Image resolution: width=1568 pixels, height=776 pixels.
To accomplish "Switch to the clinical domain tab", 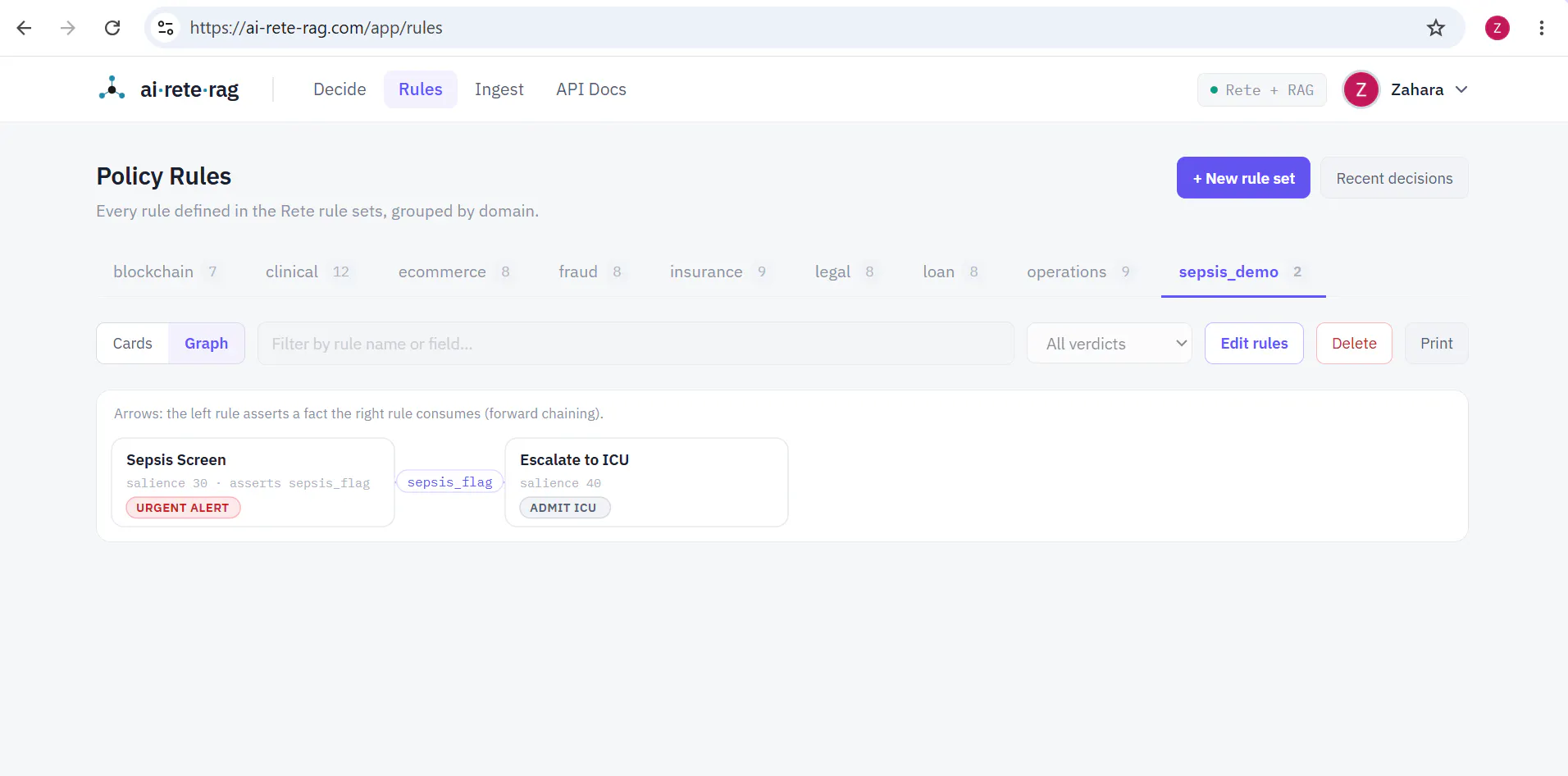I will point(308,272).
